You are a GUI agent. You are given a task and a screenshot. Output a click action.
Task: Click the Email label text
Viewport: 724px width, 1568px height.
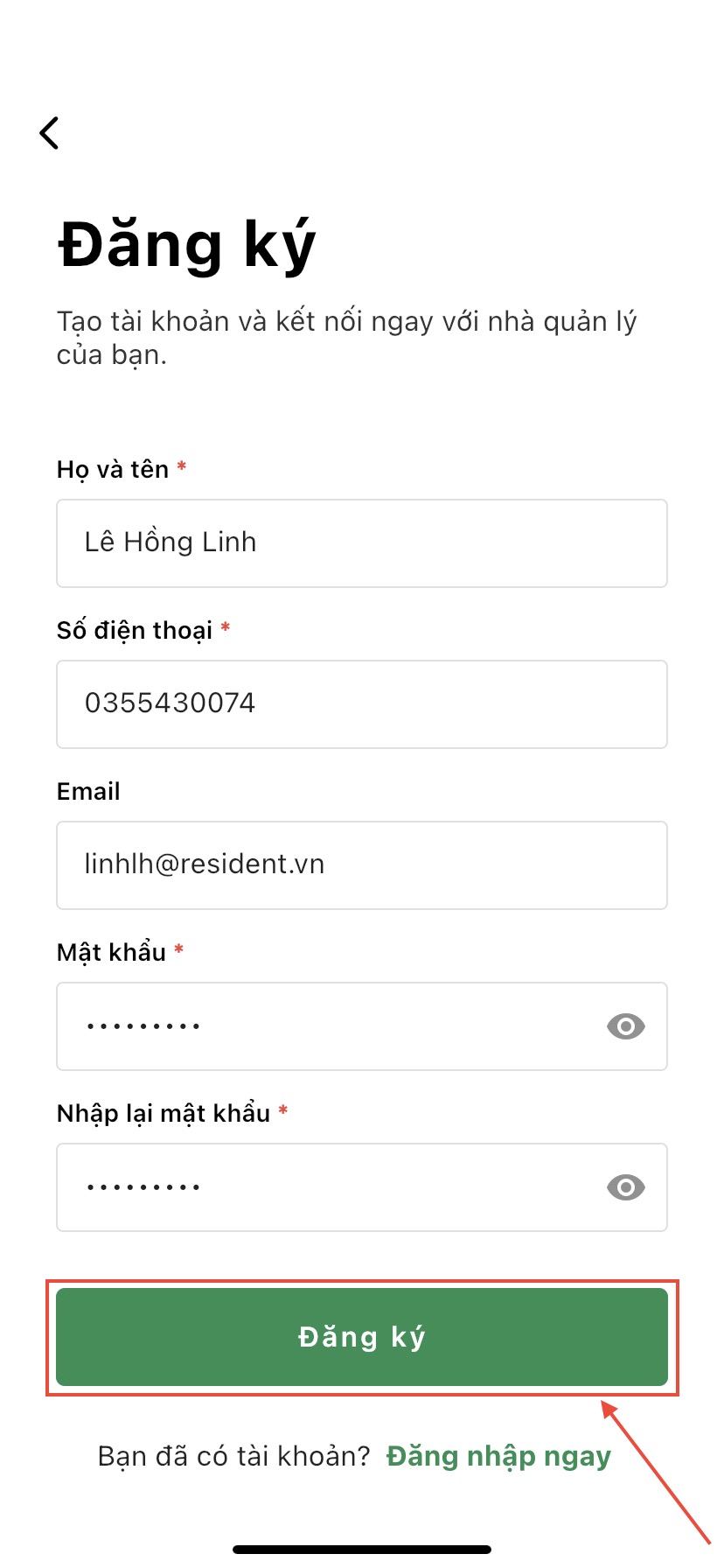click(88, 792)
